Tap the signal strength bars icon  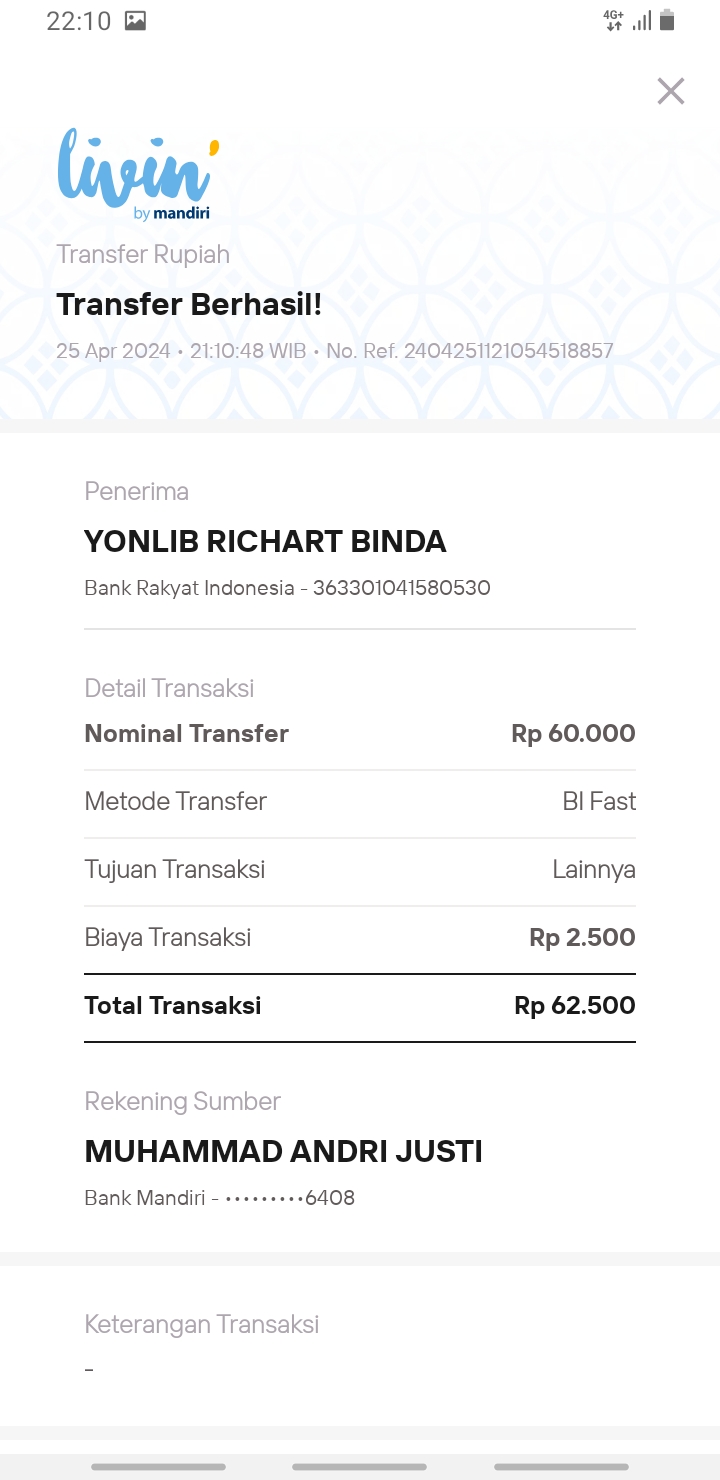point(642,20)
